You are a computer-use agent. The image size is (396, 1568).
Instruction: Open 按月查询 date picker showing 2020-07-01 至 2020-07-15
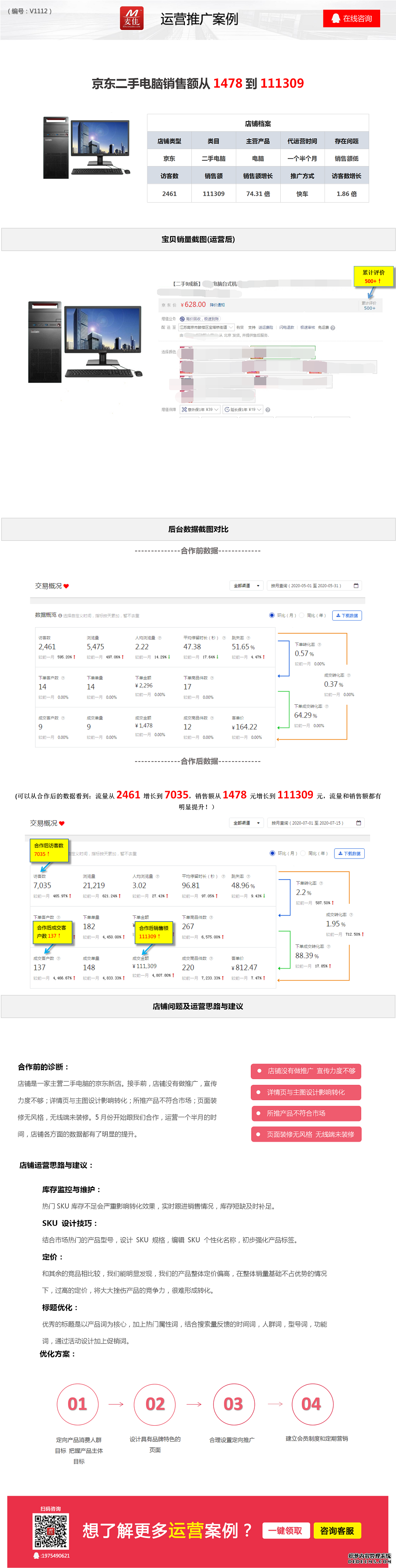[316, 823]
